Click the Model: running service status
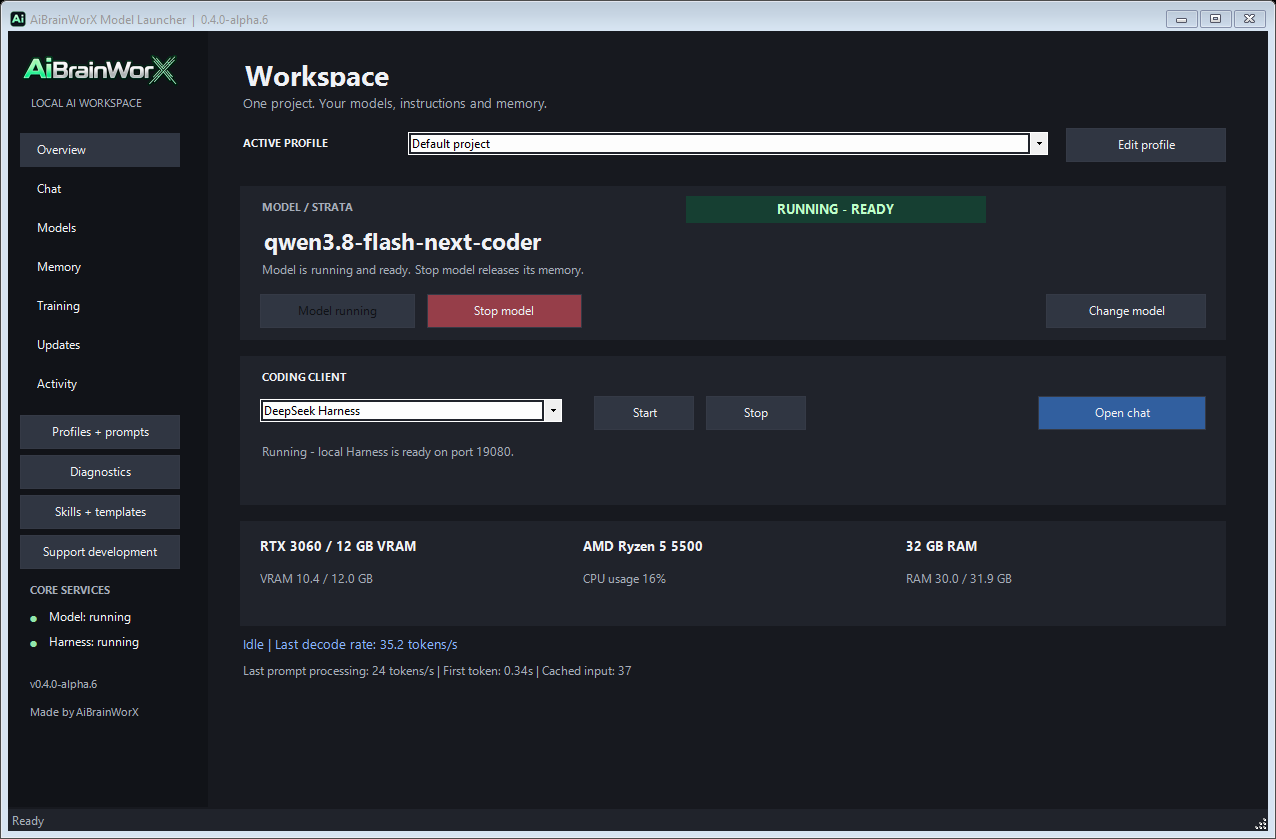Screen dimensions: 1276x839 point(90,617)
